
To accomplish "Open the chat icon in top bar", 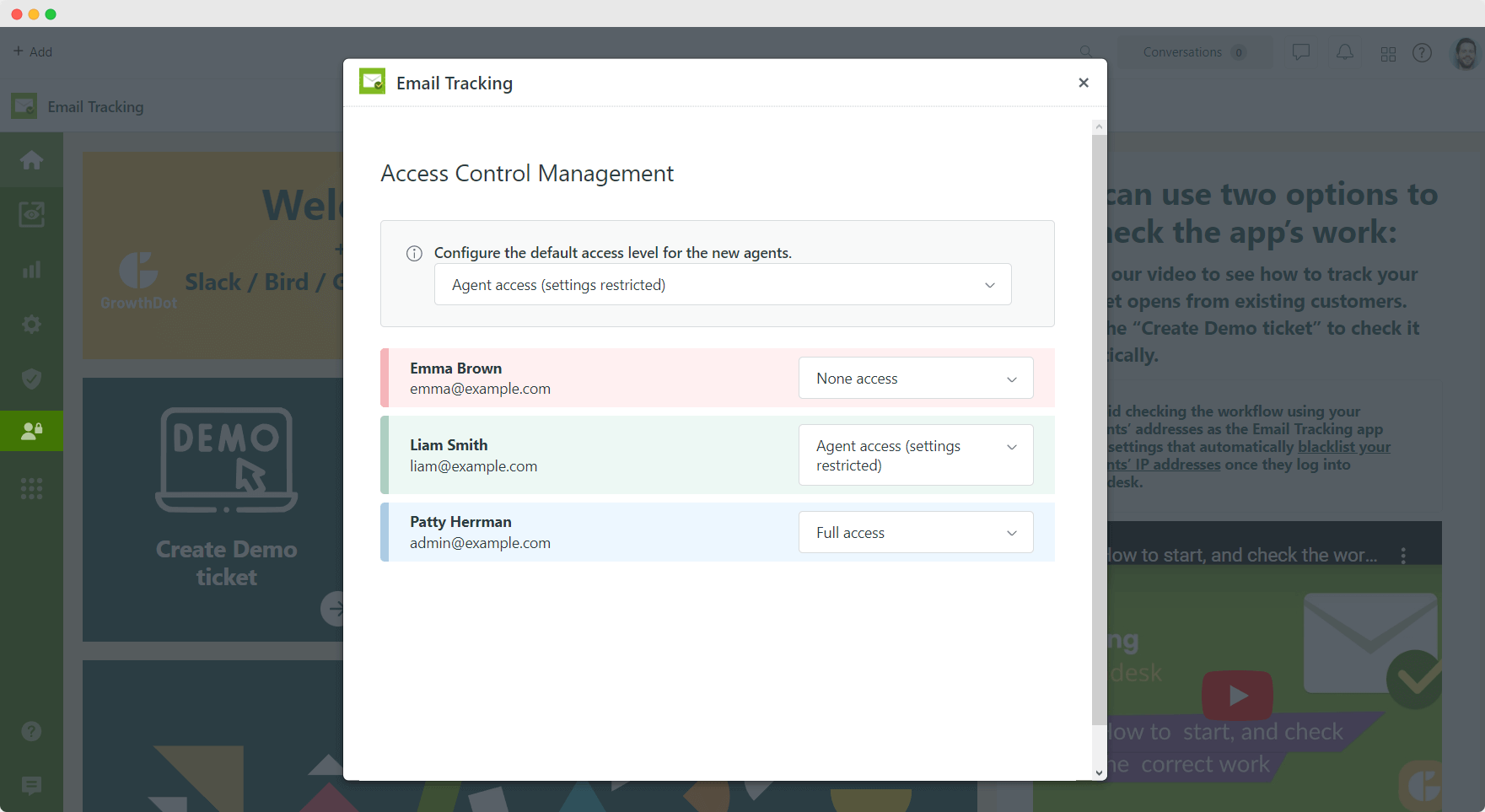I will point(1301,52).
